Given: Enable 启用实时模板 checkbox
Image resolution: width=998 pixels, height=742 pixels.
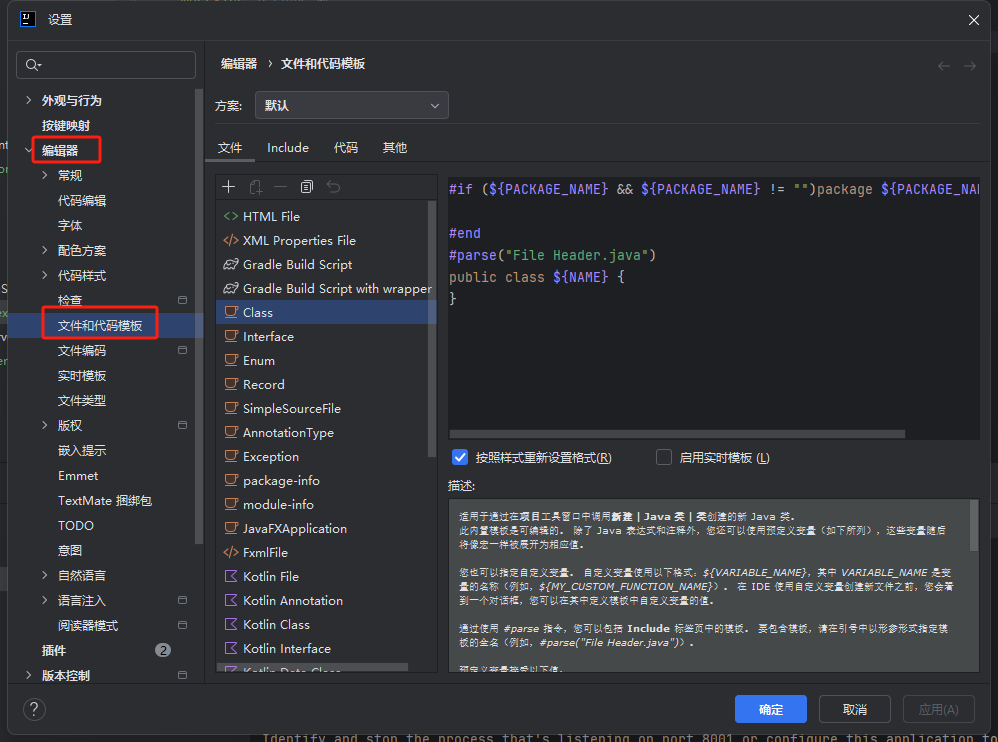Looking at the screenshot, I should (x=664, y=458).
